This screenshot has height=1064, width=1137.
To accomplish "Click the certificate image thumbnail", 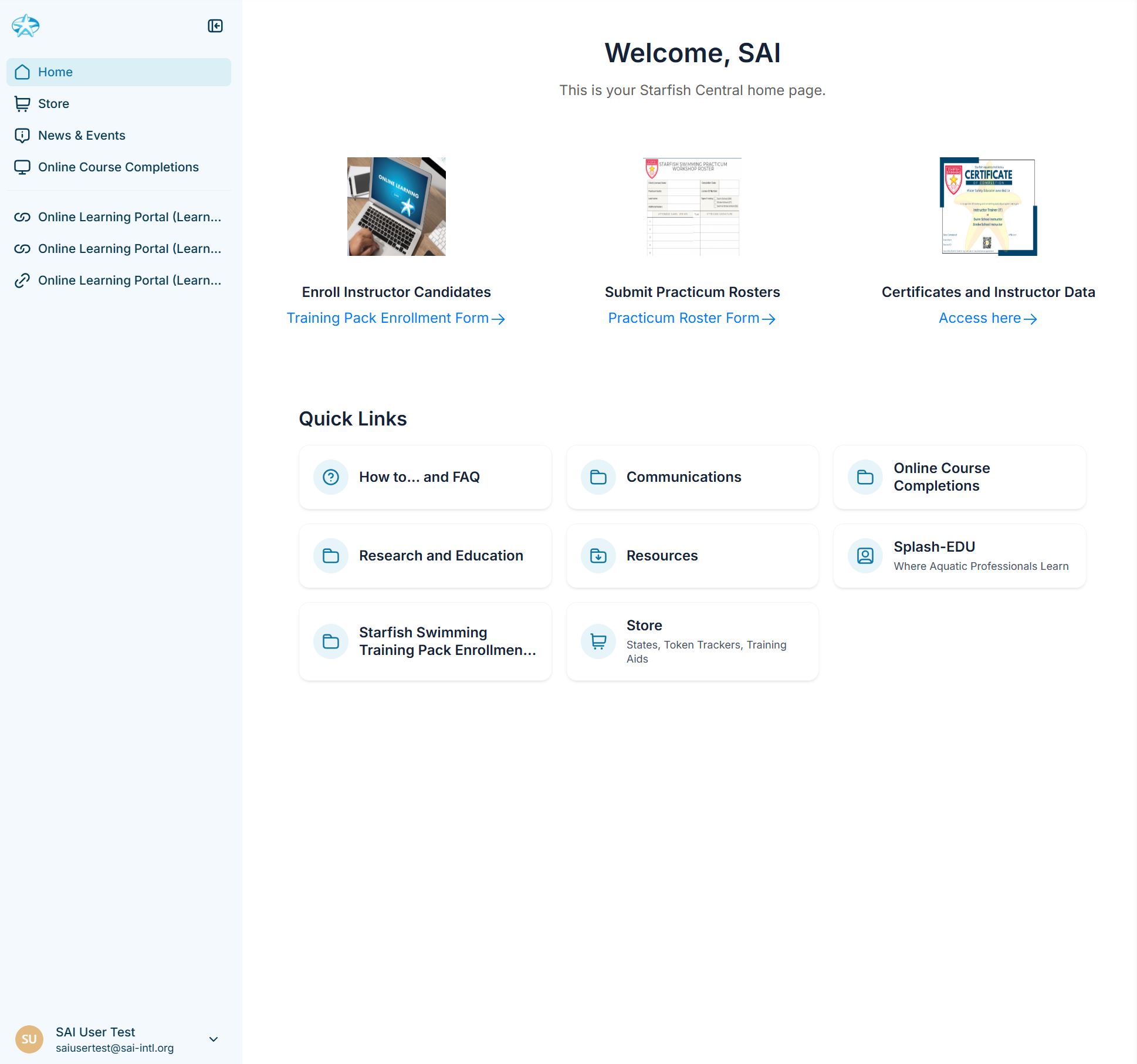I will [x=988, y=207].
